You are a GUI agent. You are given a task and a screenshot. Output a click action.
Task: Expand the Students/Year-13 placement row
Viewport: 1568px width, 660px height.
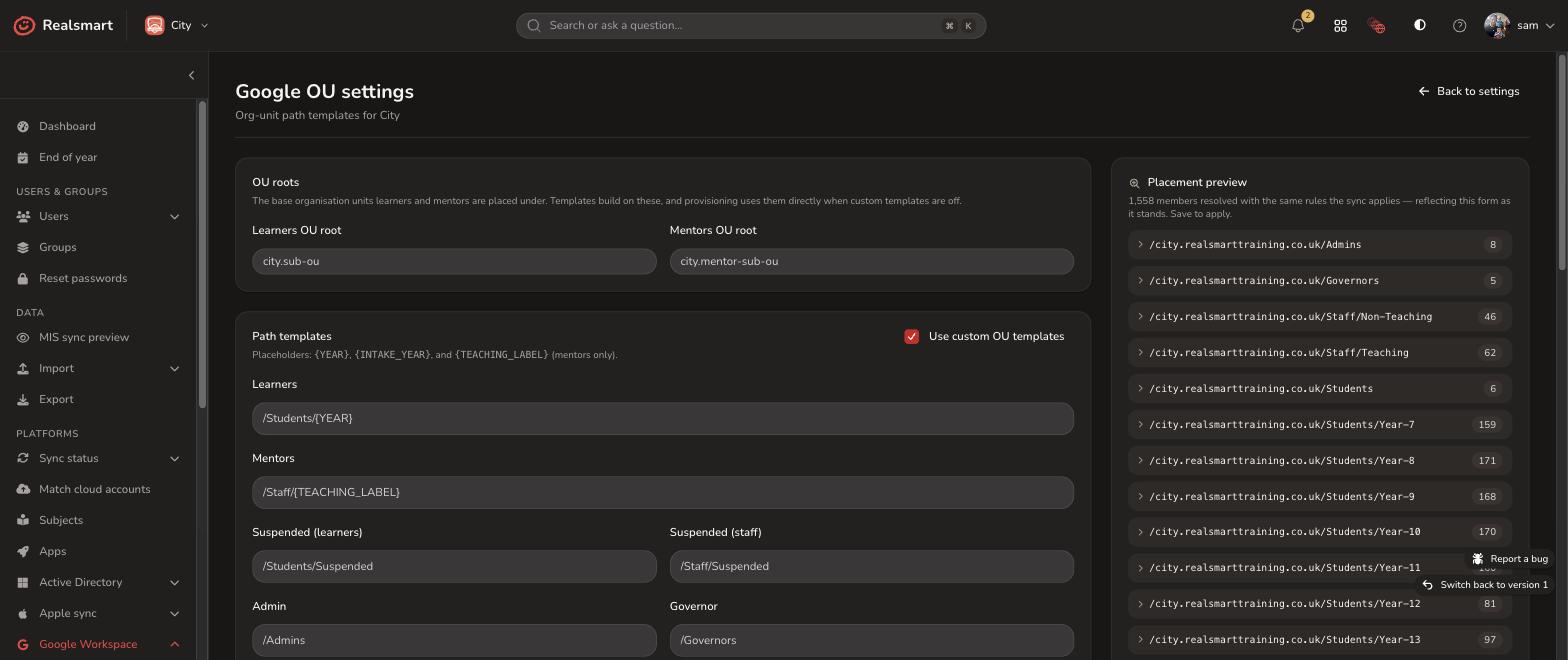point(1319,640)
